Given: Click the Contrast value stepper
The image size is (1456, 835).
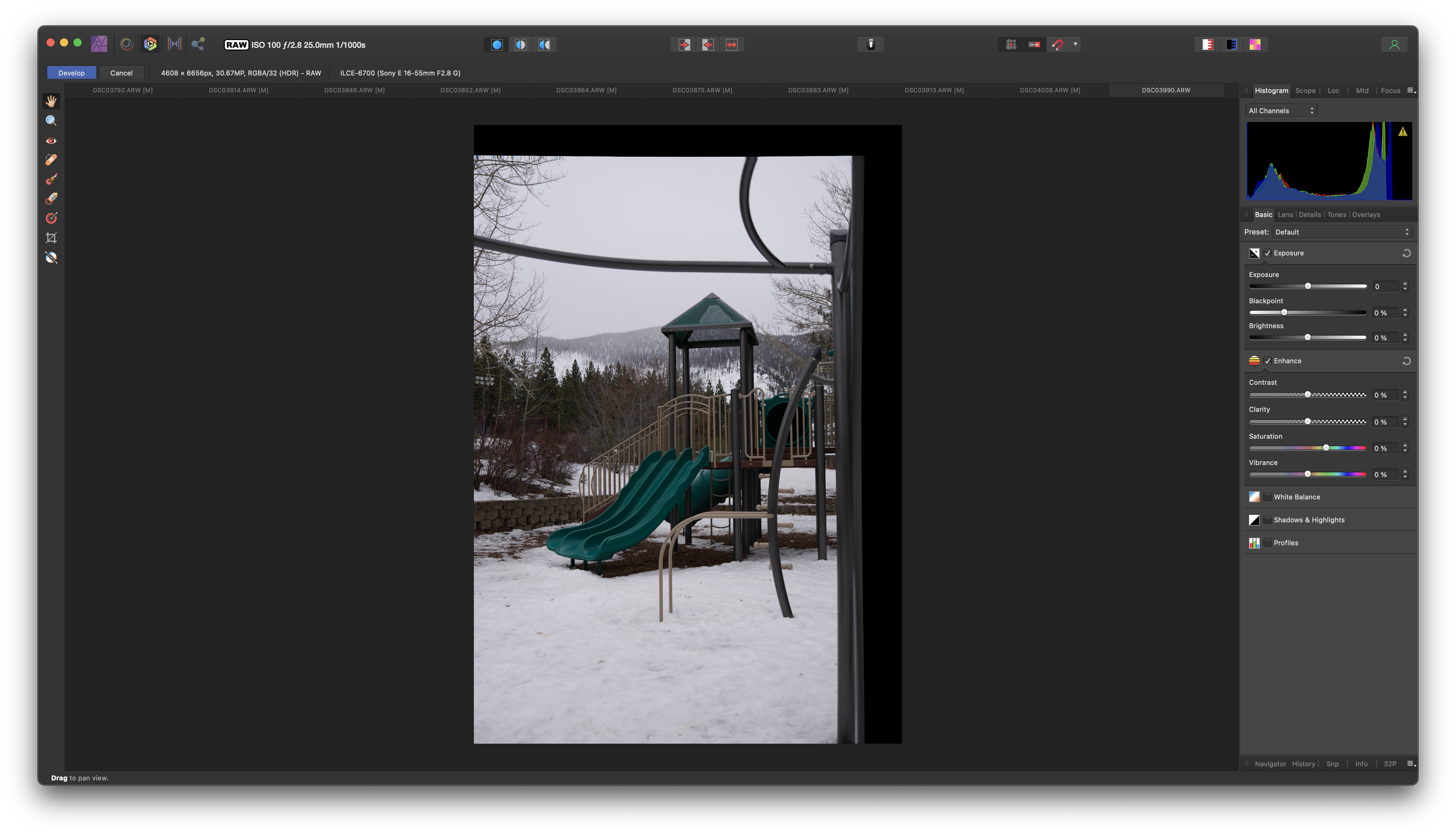Looking at the screenshot, I should [x=1405, y=395].
